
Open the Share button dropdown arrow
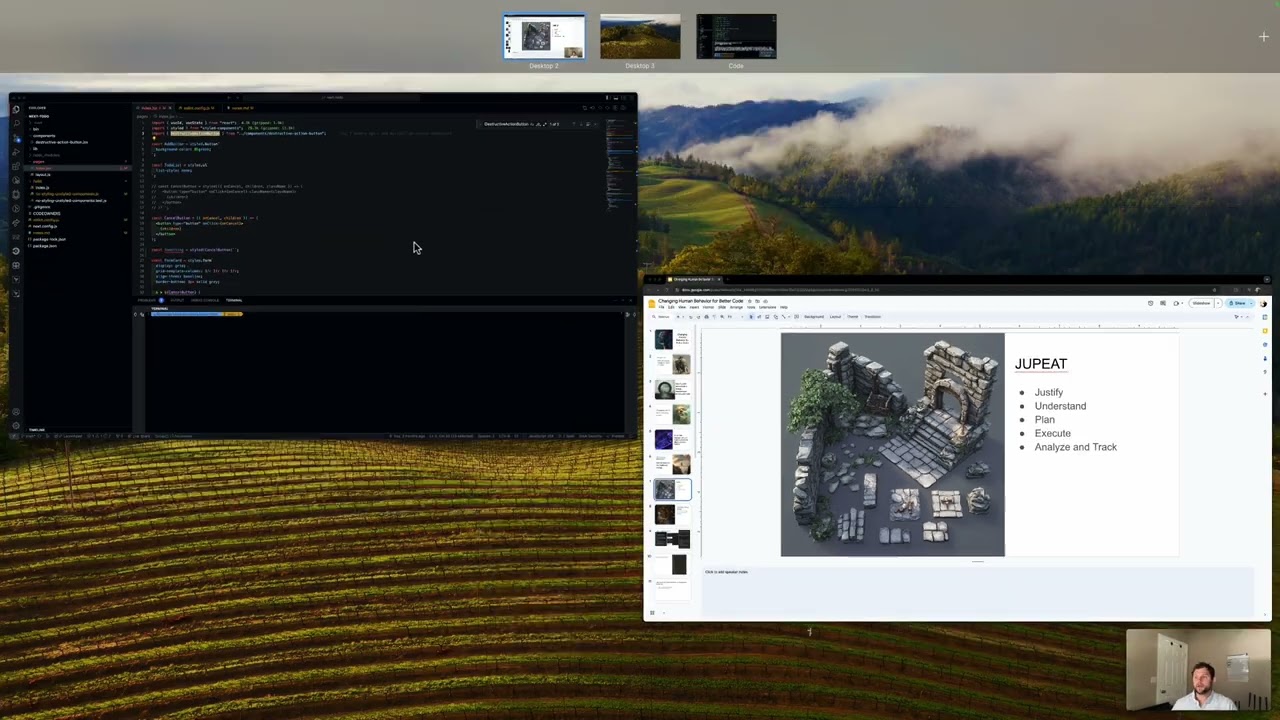pos(1251,303)
